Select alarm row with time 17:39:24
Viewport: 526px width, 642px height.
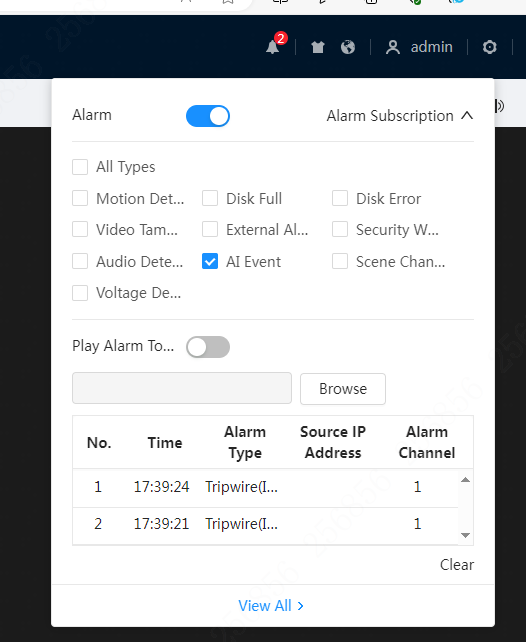click(x=265, y=488)
